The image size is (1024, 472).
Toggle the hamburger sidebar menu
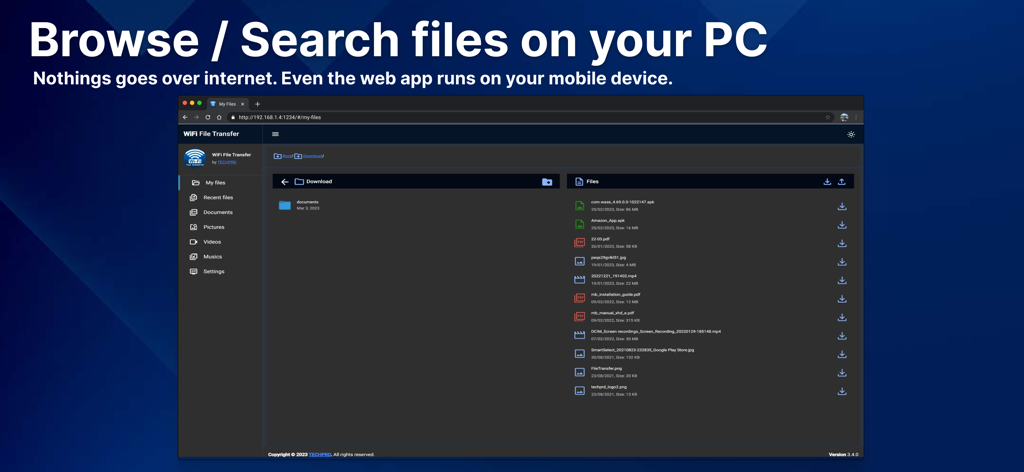(275, 134)
